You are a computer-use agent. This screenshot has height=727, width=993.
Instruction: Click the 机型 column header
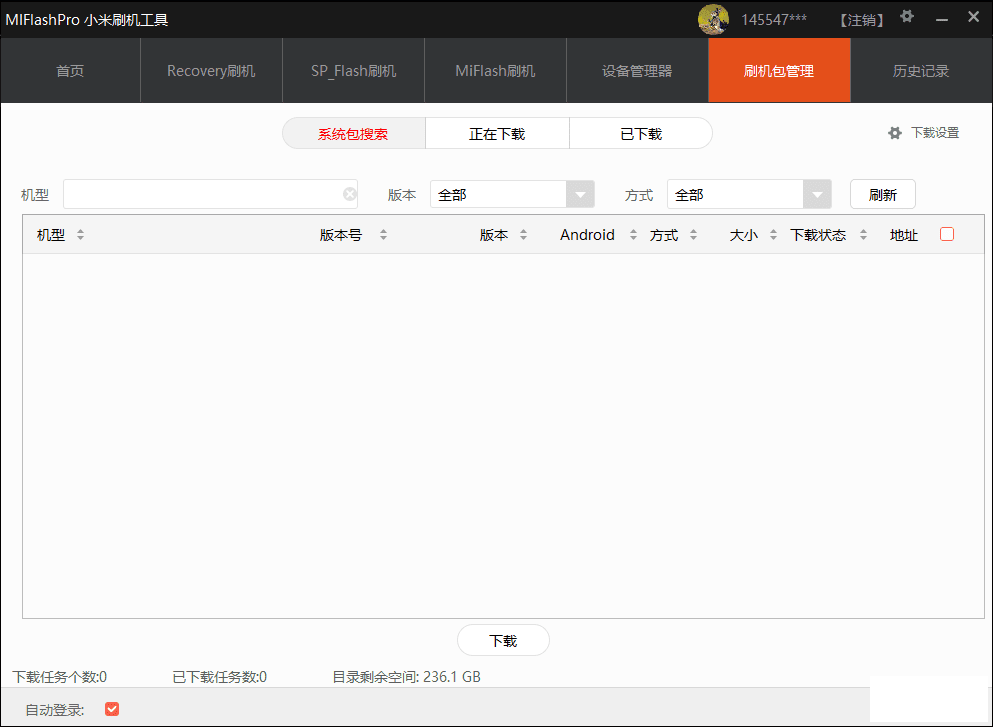tap(51, 235)
